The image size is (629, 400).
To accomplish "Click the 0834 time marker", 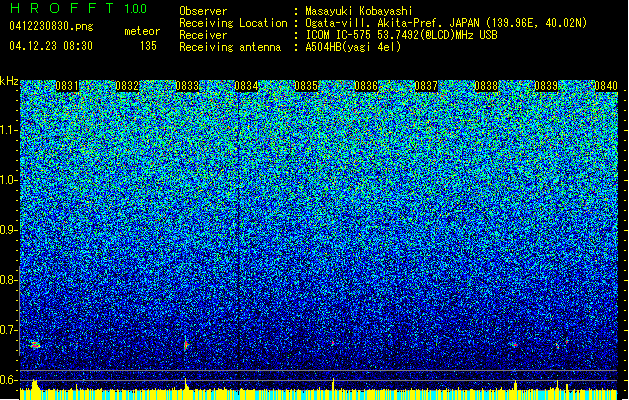I will pos(246,86).
